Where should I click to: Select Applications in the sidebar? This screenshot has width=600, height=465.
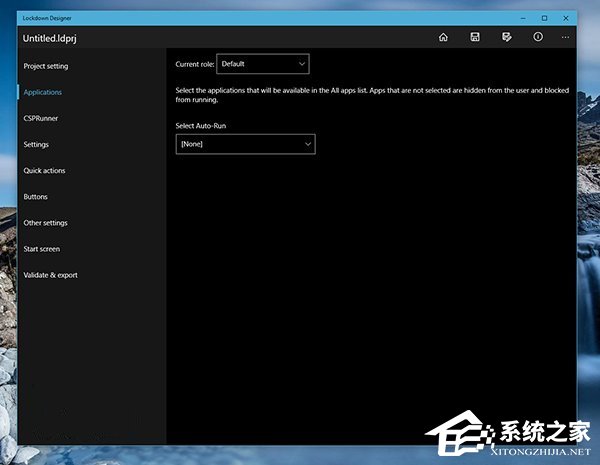point(43,92)
